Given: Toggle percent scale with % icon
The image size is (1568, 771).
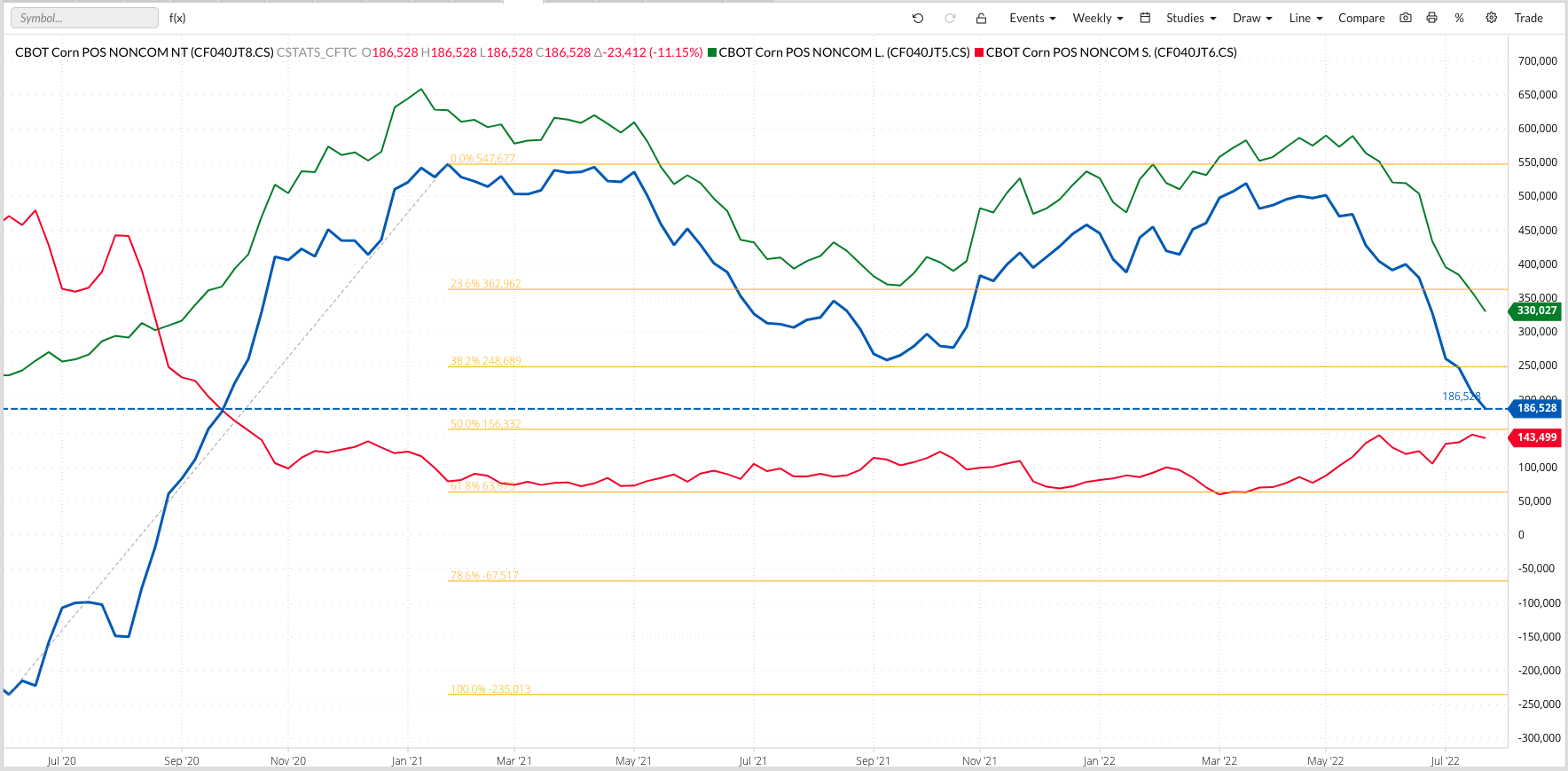Looking at the screenshot, I should [x=1459, y=18].
